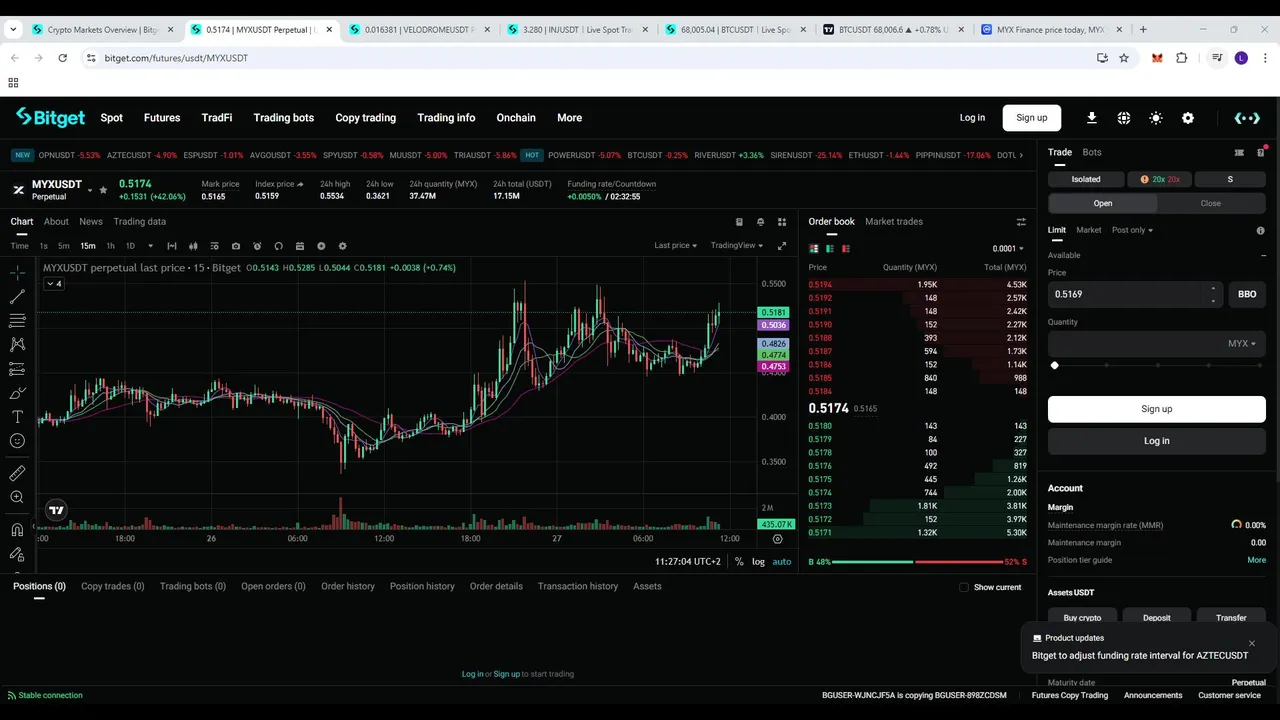Expand more timeframe intervals dropdown
Image resolution: width=1280 pixels, height=720 pixels.
click(150, 246)
